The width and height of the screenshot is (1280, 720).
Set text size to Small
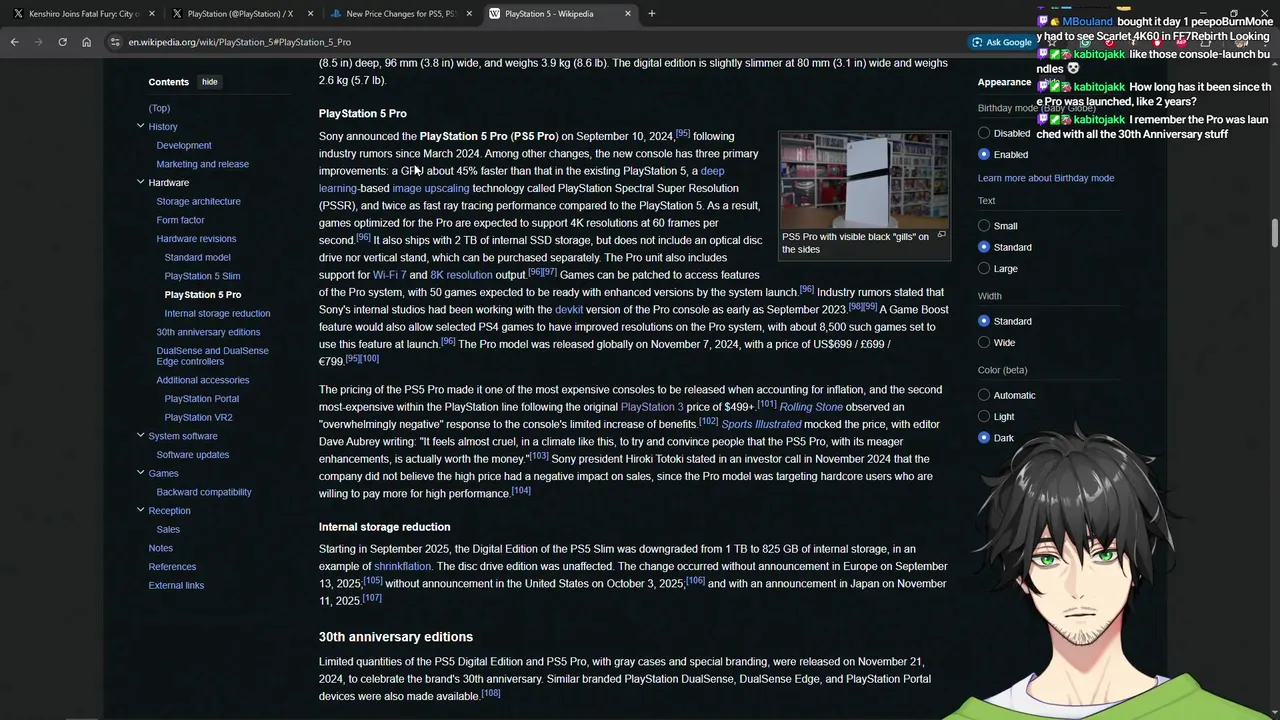[984, 226]
